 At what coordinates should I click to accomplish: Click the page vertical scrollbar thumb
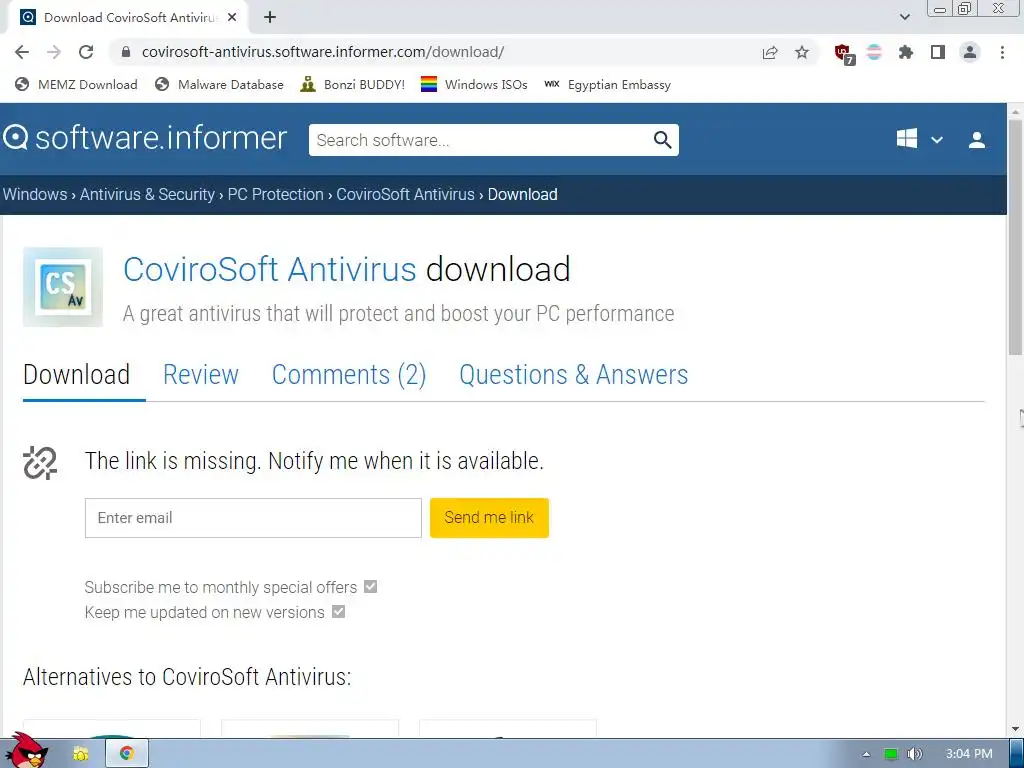pyautogui.click(x=1016, y=237)
